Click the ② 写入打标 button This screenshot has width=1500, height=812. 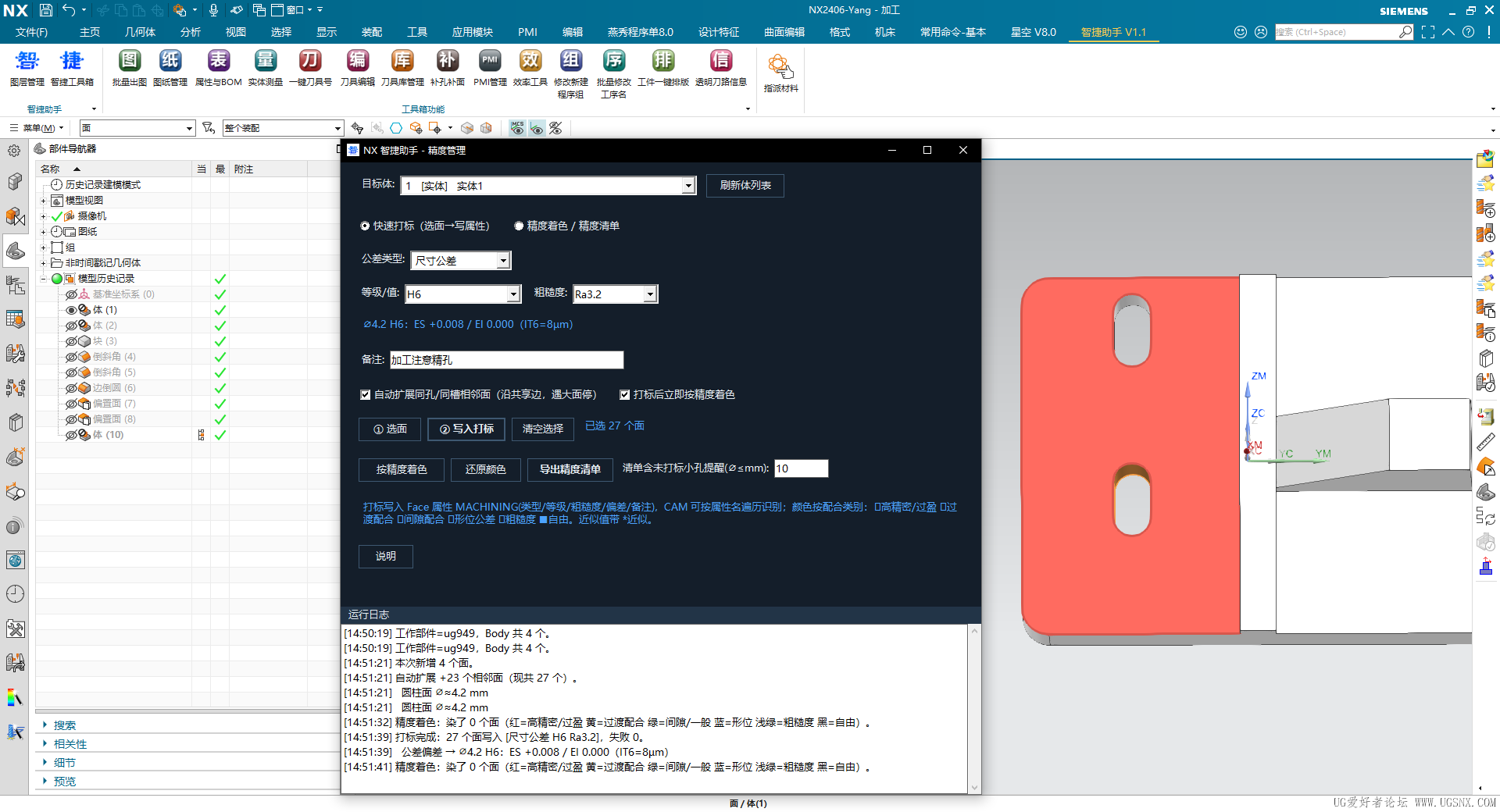click(466, 429)
